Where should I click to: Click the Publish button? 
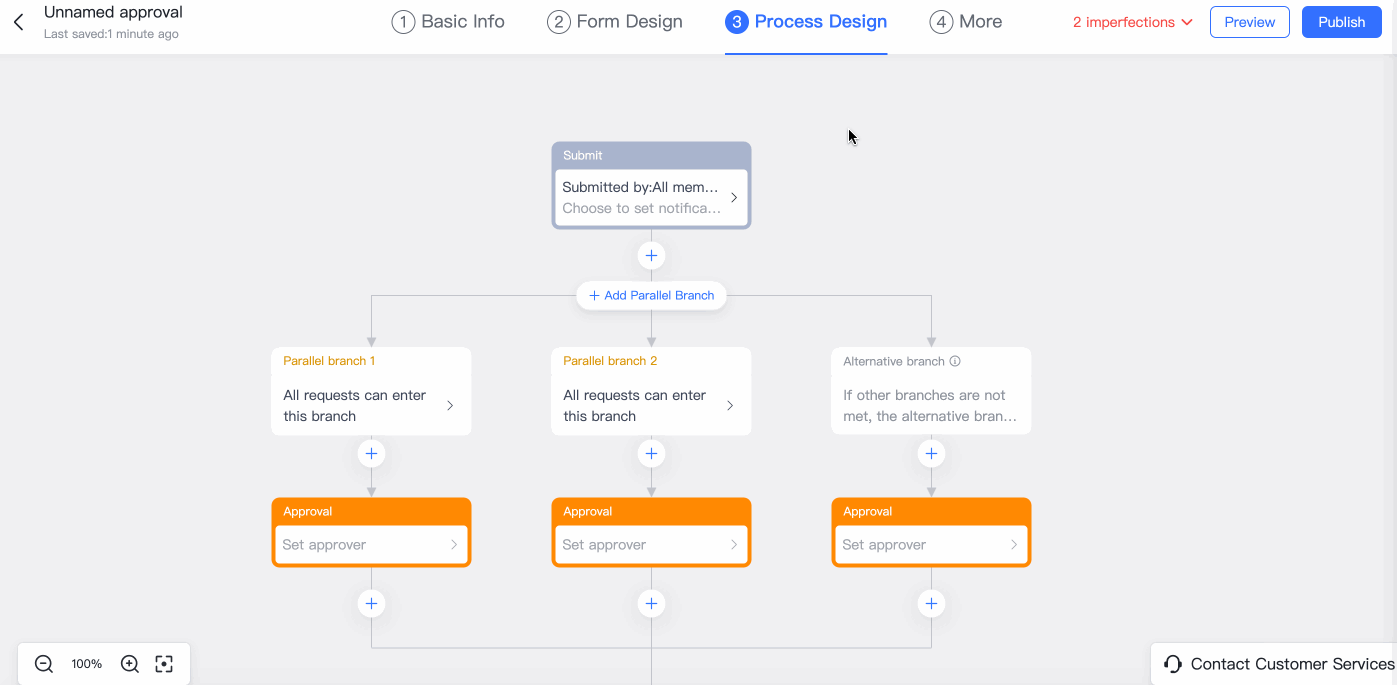[x=1341, y=21]
